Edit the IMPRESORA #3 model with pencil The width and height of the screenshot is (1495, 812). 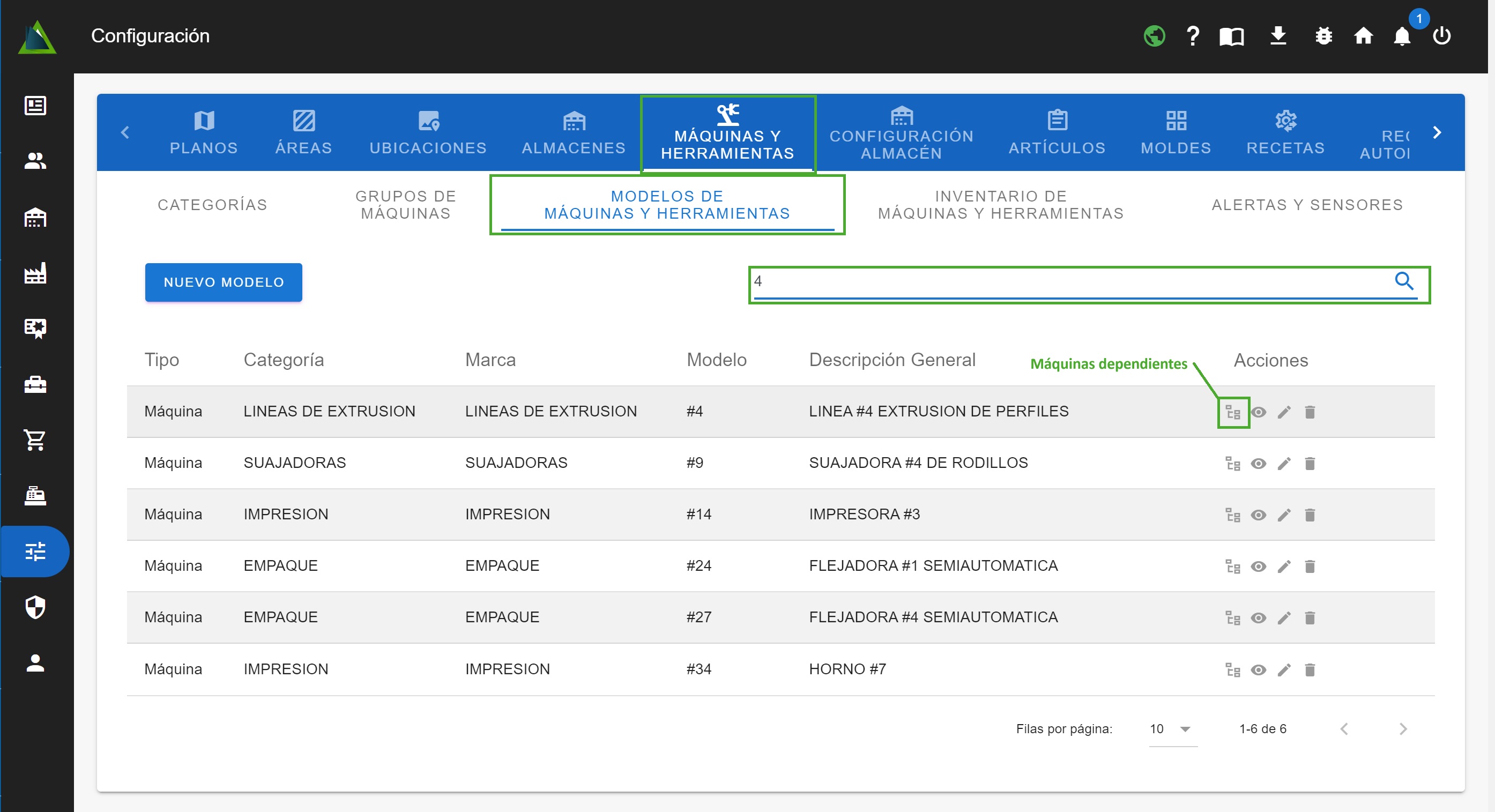(x=1284, y=515)
